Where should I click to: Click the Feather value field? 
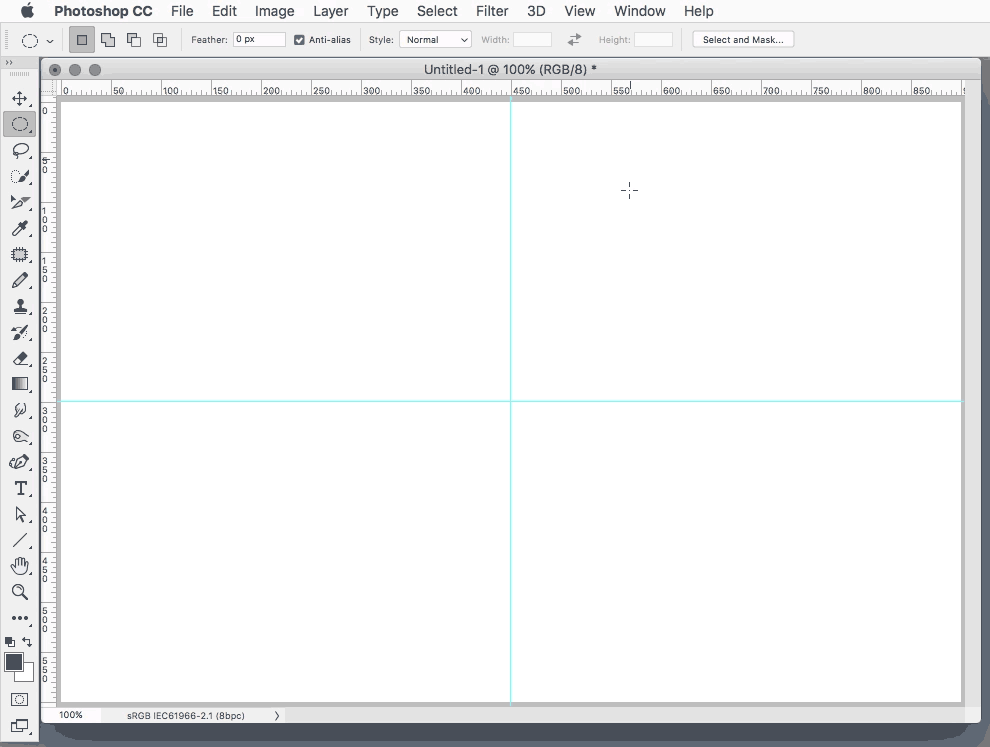point(259,39)
